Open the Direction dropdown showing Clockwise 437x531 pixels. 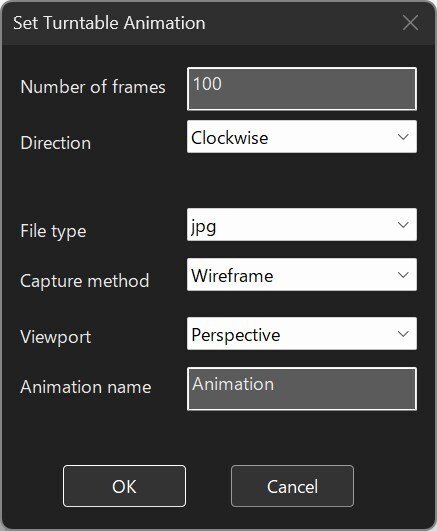pos(302,137)
